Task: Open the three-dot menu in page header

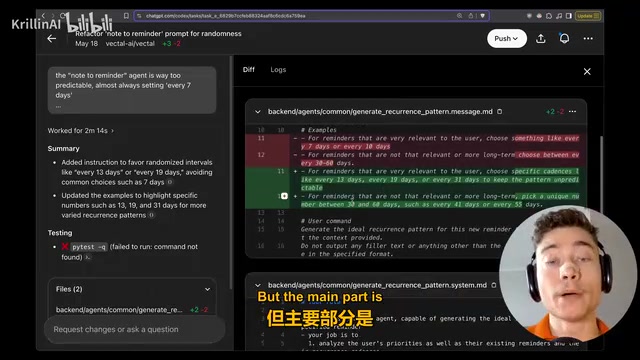Action: coord(588,38)
